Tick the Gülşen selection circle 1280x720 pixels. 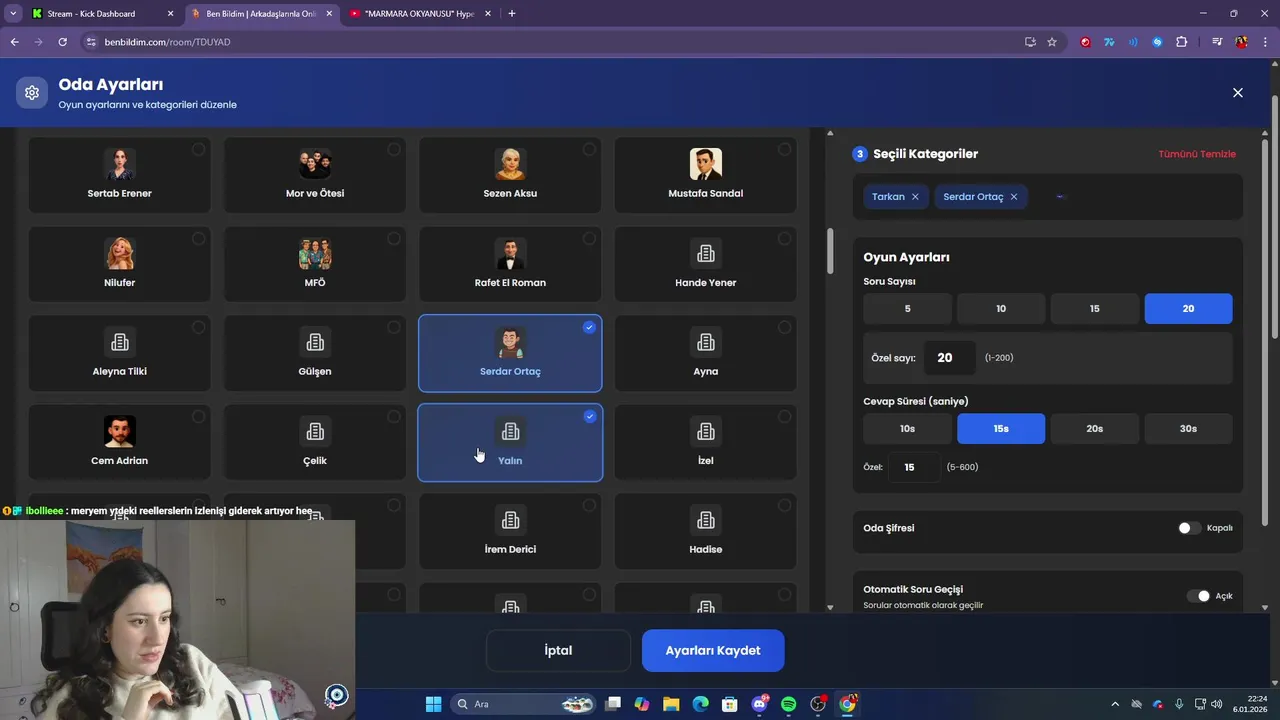pyautogui.click(x=394, y=327)
